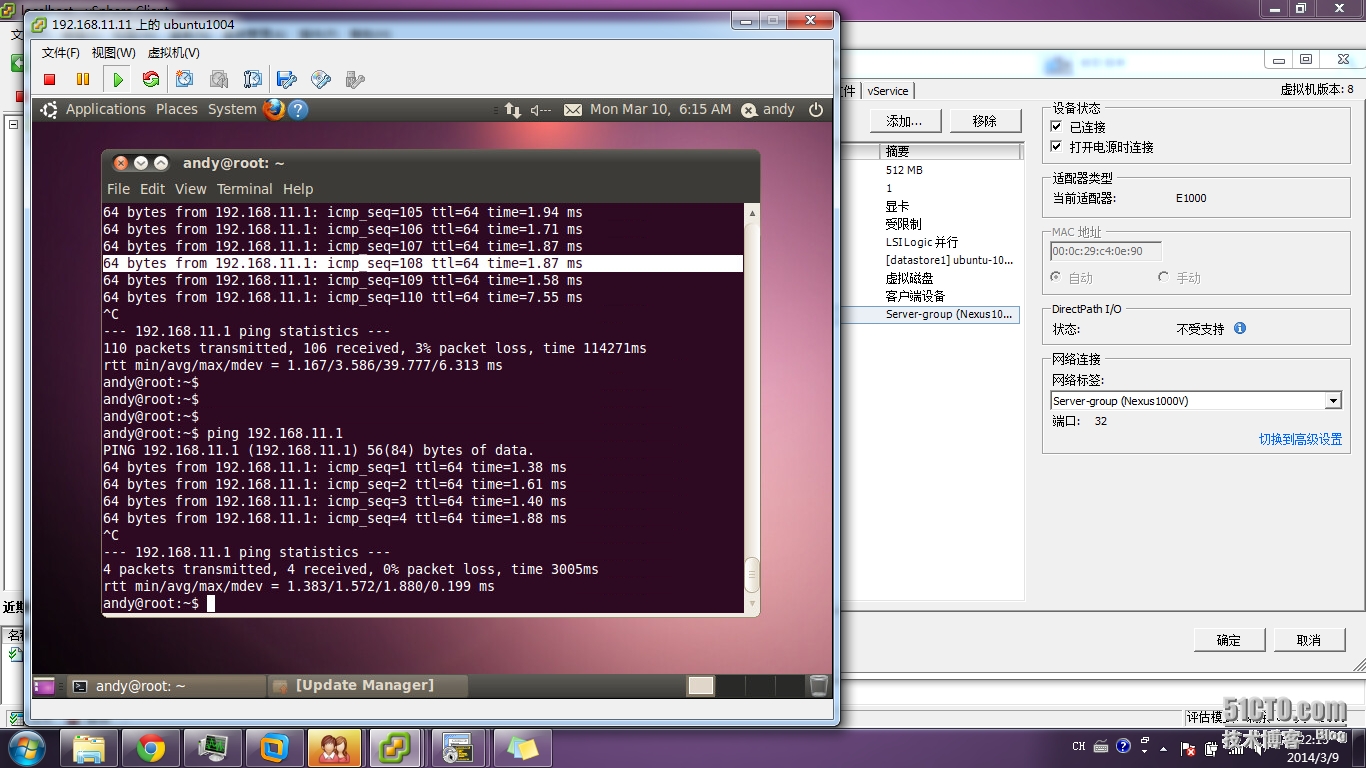Screen dimensions: 1366x768
Task: Open the 虚拟机(V) menu in console window
Action: click(x=173, y=53)
